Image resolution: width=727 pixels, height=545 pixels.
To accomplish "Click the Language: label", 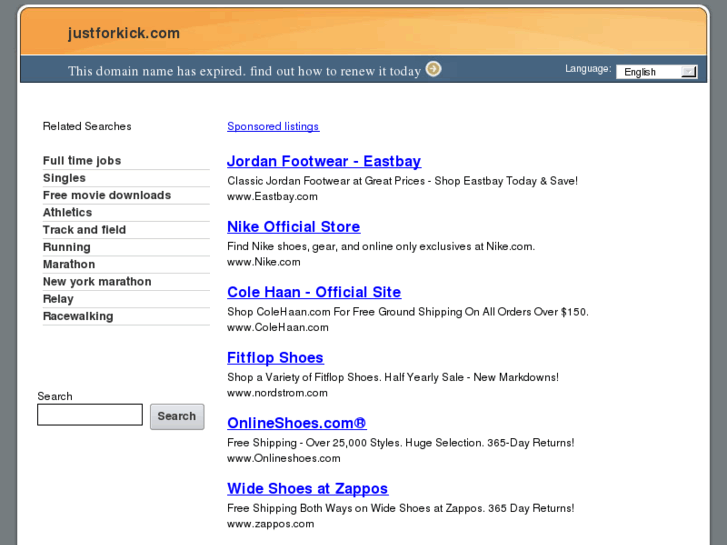I will (588, 69).
